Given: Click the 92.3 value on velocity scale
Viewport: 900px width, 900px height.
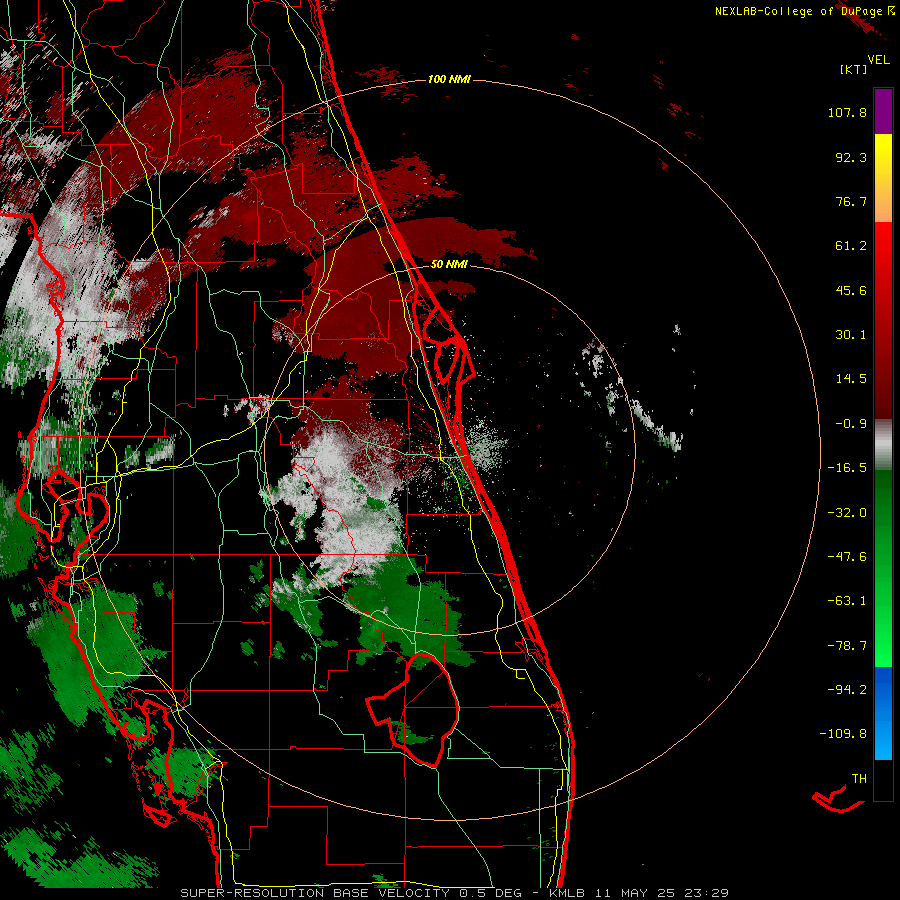Looking at the screenshot, I should (x=851, y=157).
